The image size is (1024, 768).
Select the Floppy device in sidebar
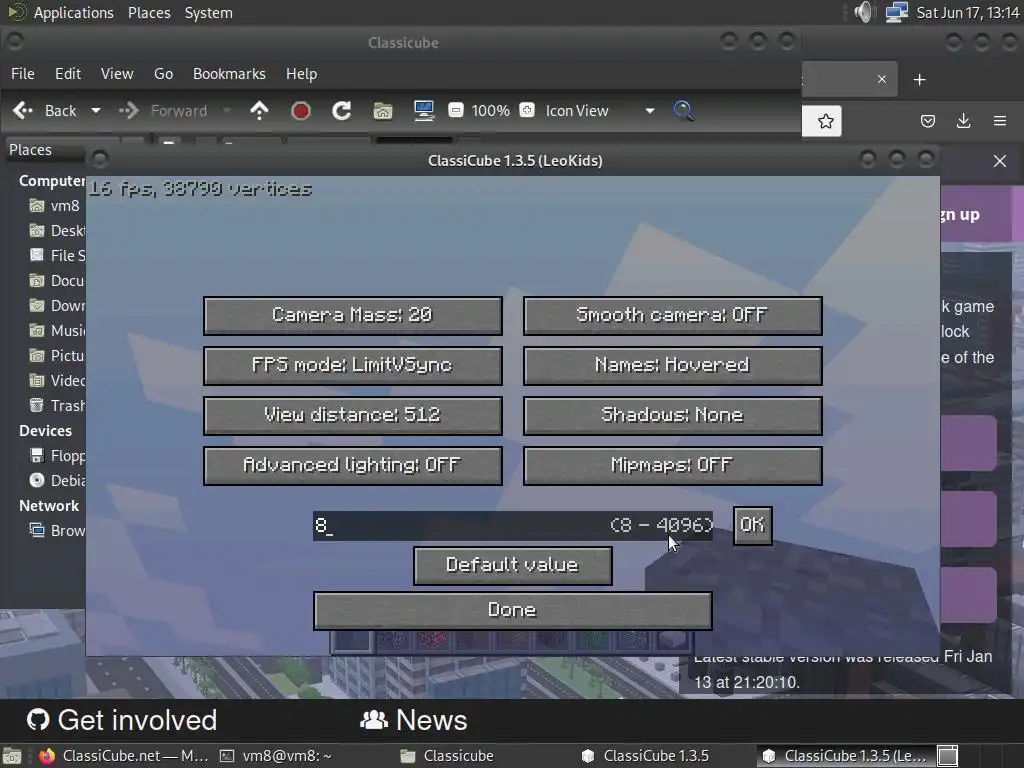point(57,456)
